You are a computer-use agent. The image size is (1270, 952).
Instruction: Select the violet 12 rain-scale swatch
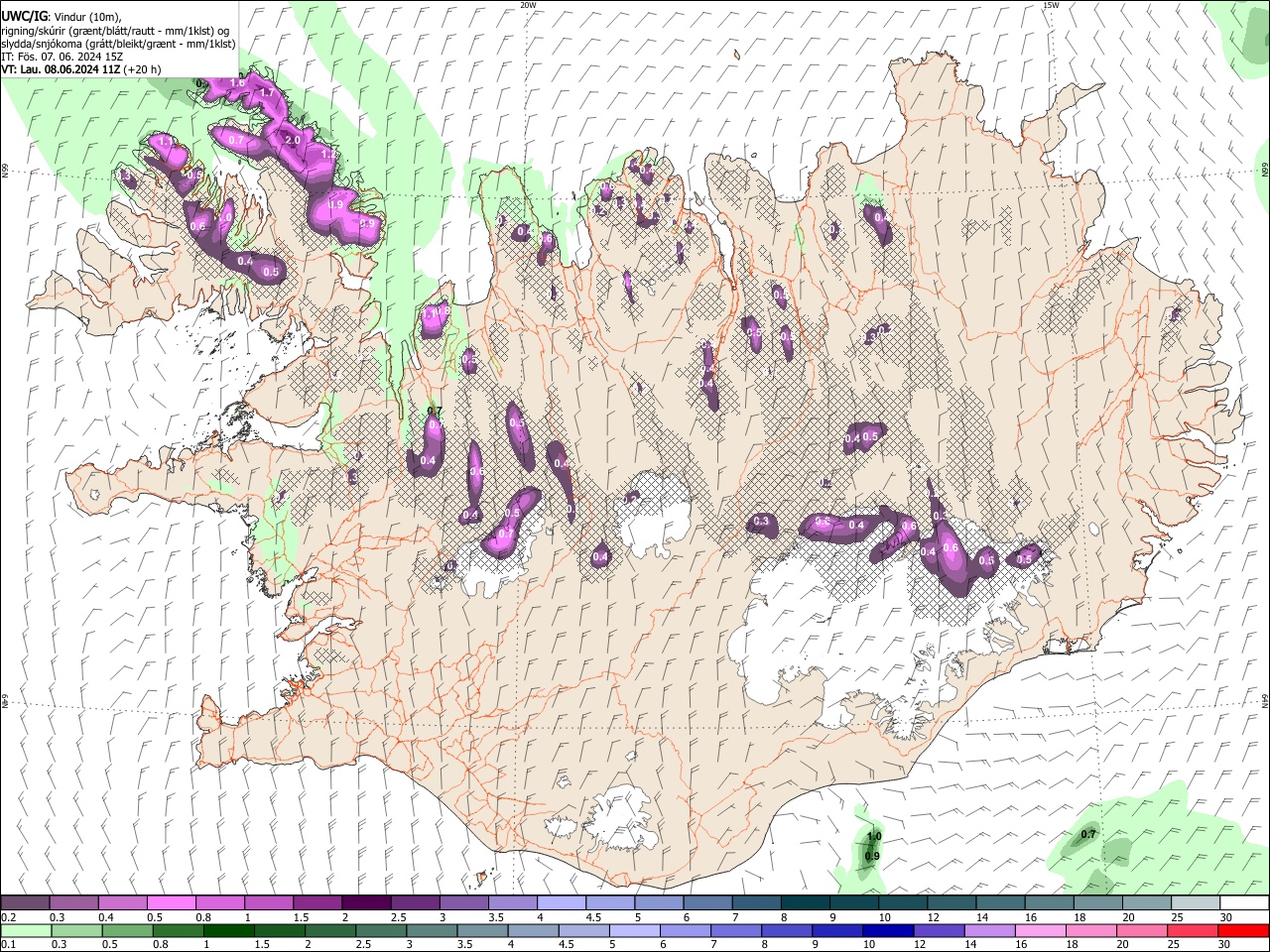point(938,930)
